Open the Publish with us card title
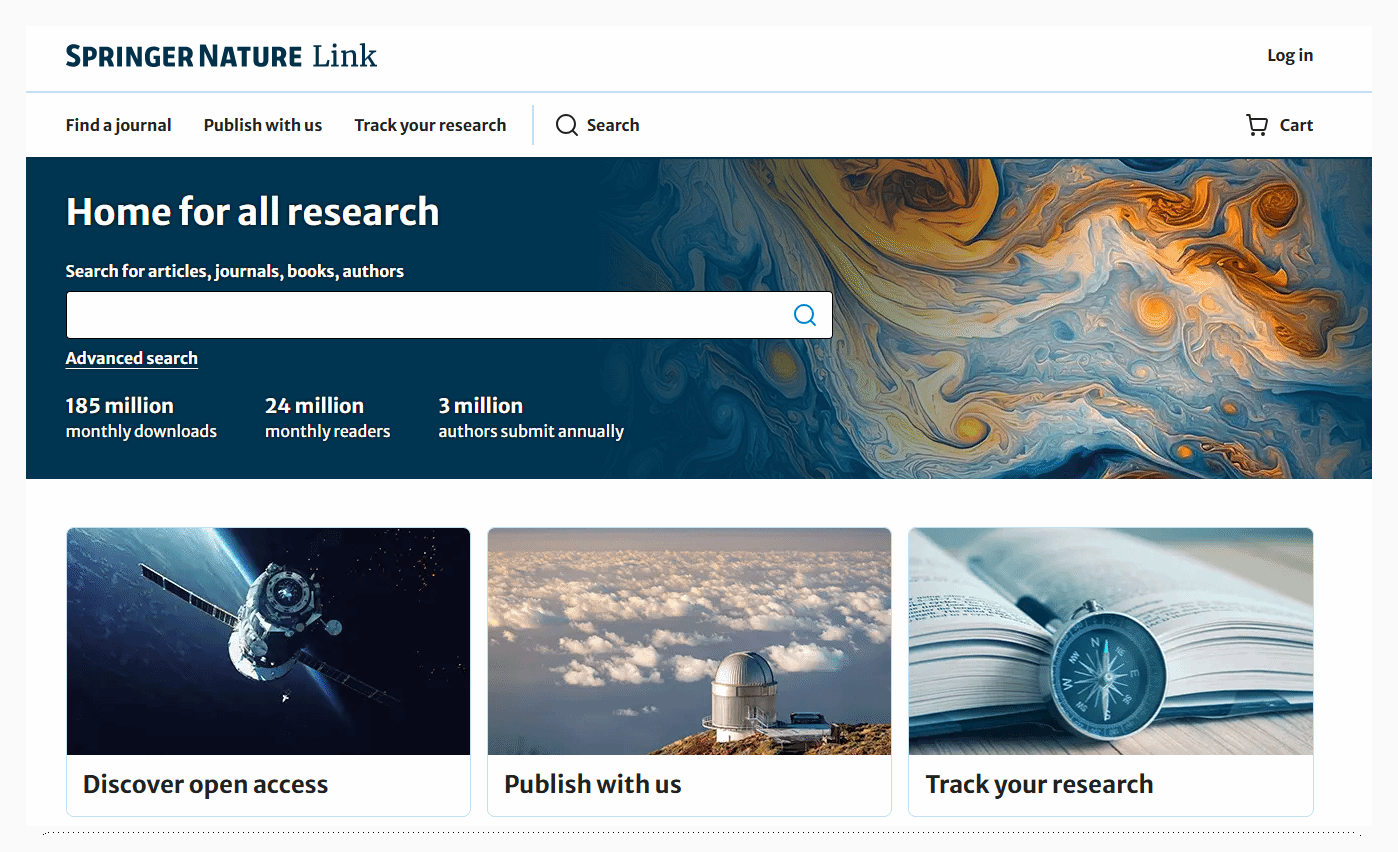This screenshot has width=1398, height=852. click(593, 785)
